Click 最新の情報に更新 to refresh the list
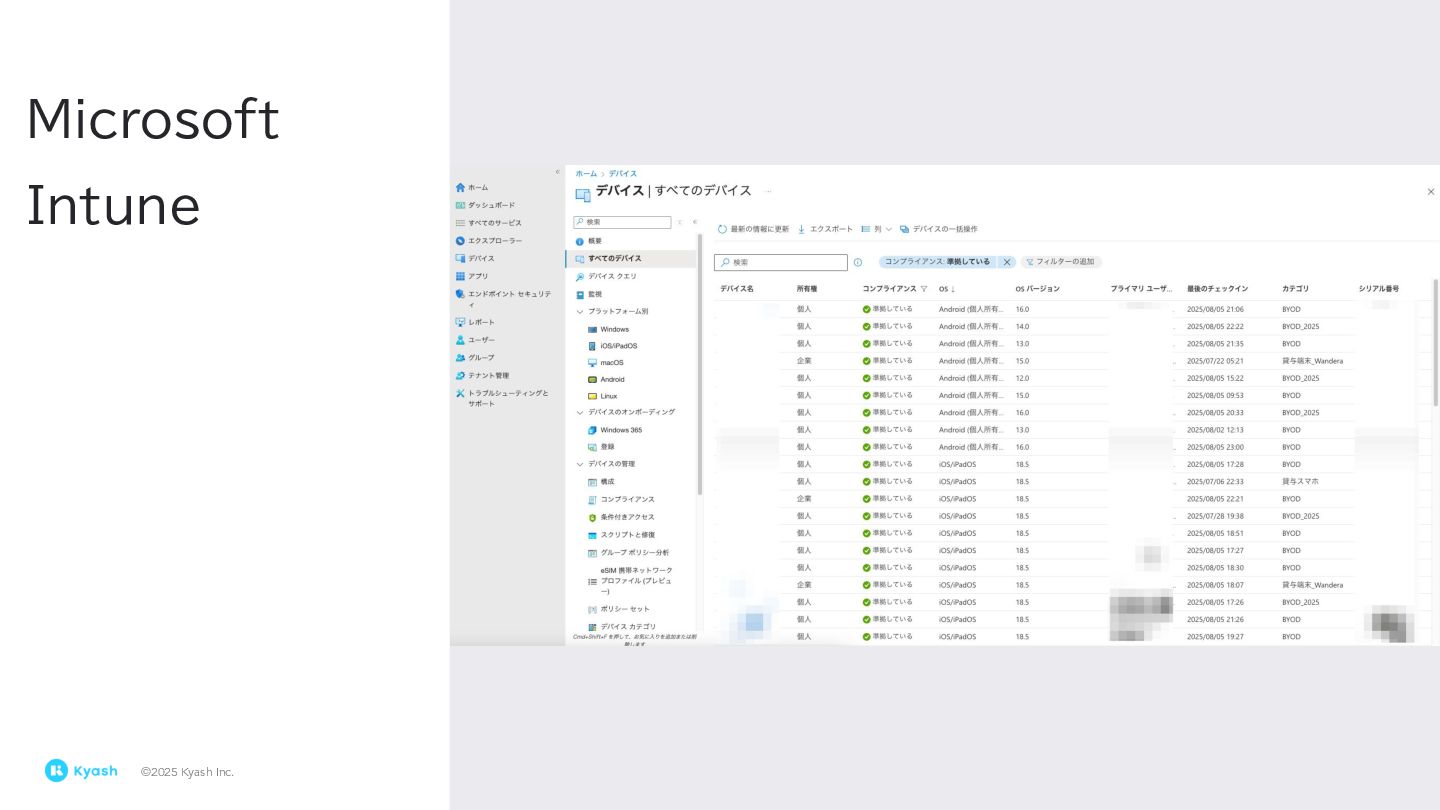 753,229
